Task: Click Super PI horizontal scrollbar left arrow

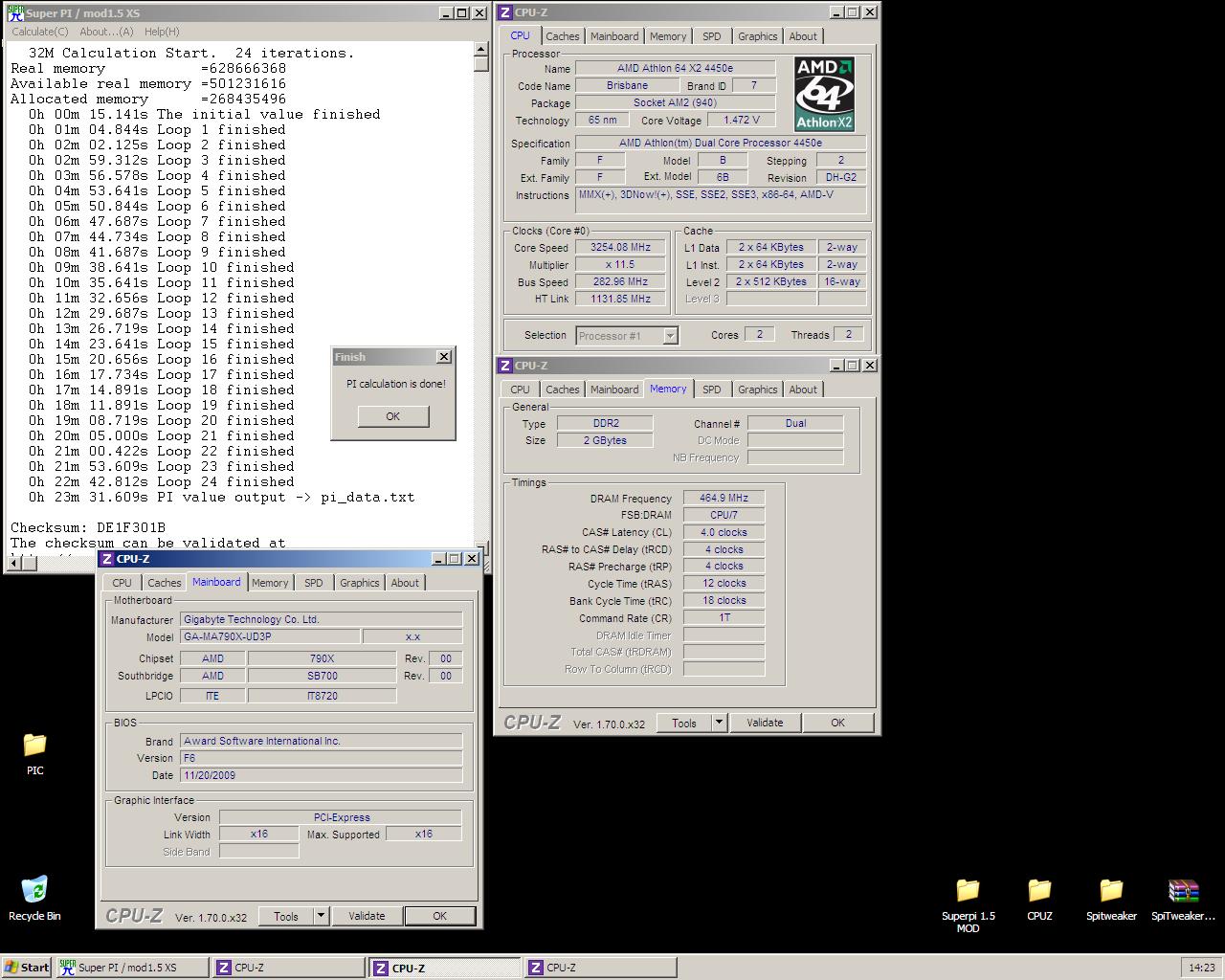Action: click(x=14, y=564)
